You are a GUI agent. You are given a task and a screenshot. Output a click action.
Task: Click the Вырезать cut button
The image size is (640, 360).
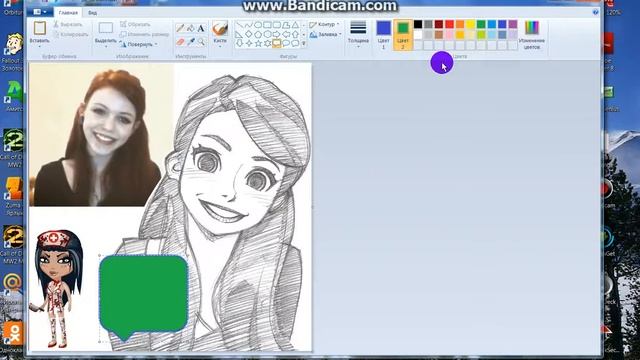coord(68,24)
